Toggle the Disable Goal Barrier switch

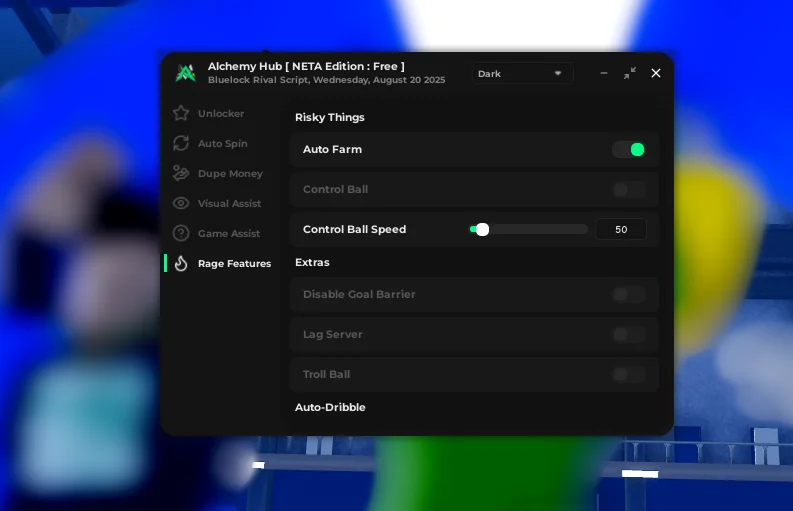pos(629,295)
